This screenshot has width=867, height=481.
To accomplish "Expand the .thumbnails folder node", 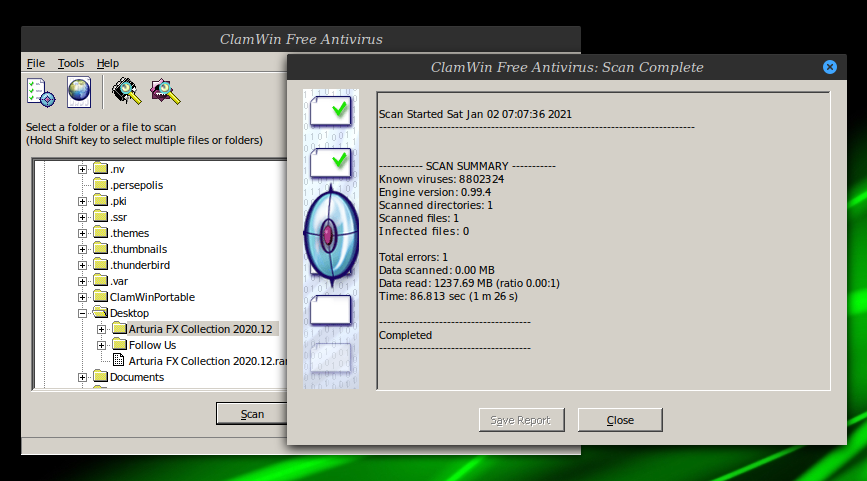I will [x=82, y=249].
